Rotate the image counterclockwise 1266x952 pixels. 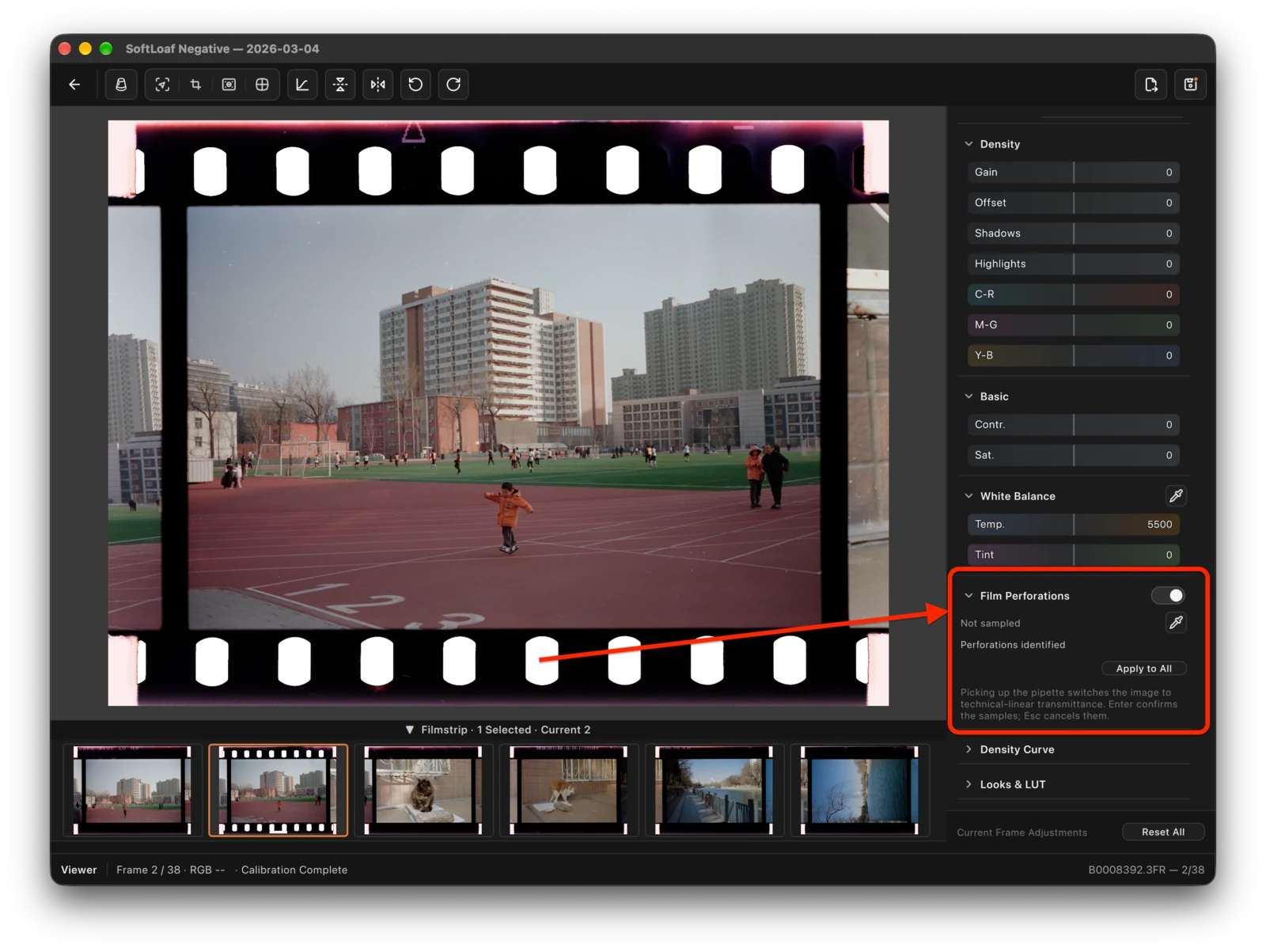coord(415,85)
